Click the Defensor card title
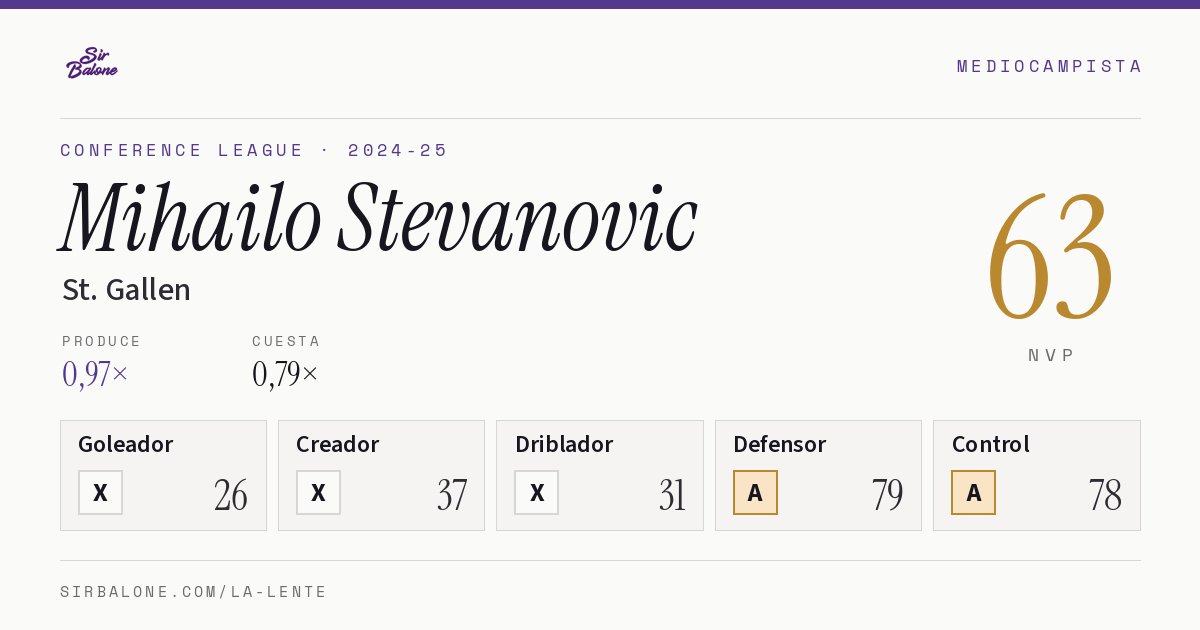Image resolution: width=1200 pixels, height=630 pixels. (x=780, y=444)
